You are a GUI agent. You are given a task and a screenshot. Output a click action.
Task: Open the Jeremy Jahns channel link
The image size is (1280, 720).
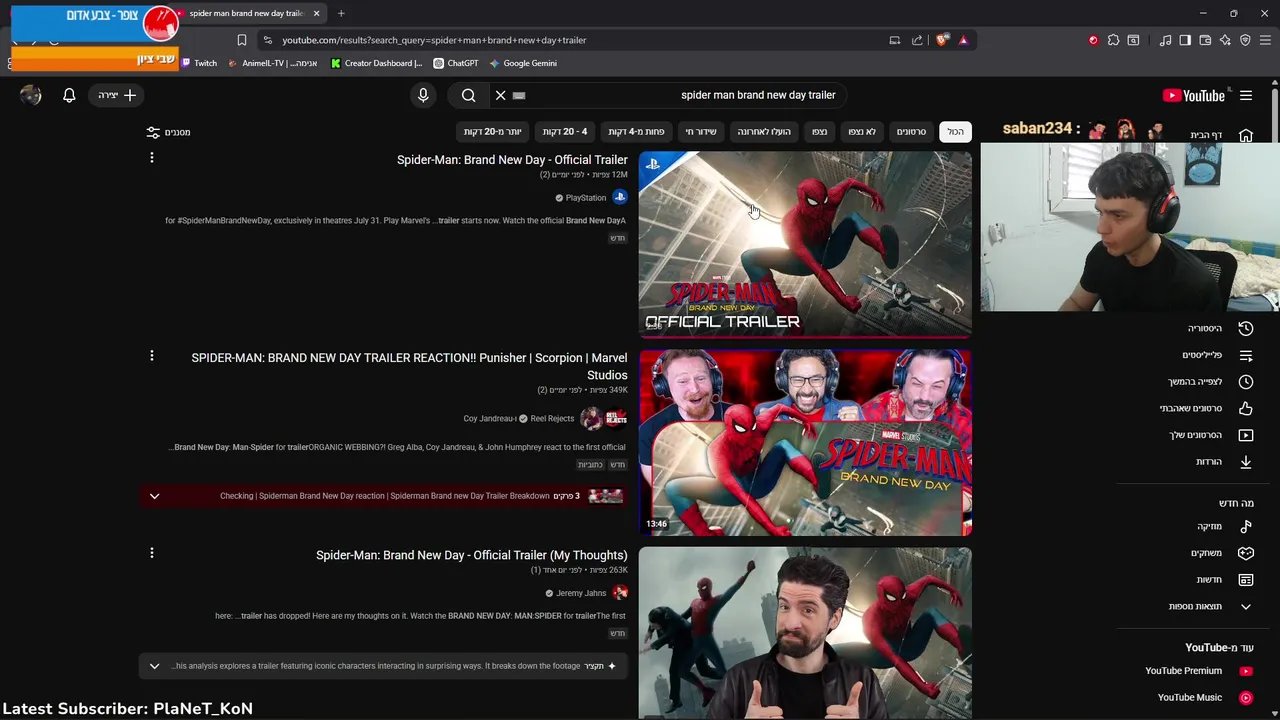[x=581, y=593]
